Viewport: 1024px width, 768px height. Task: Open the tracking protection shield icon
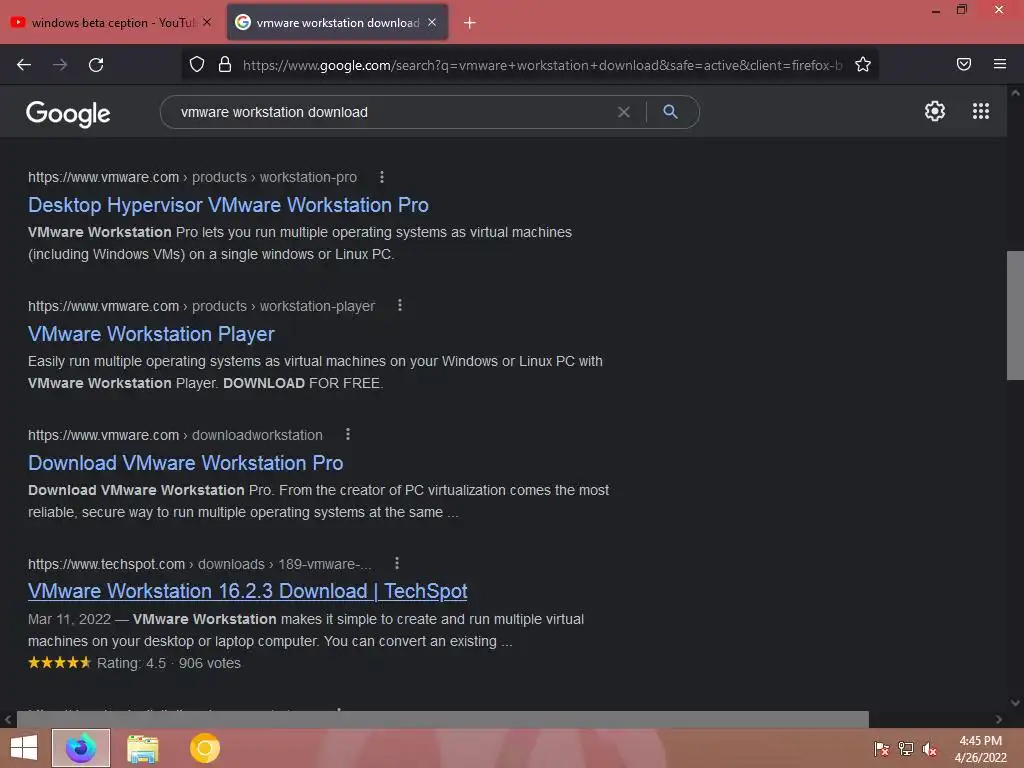(x=197, y=64)
